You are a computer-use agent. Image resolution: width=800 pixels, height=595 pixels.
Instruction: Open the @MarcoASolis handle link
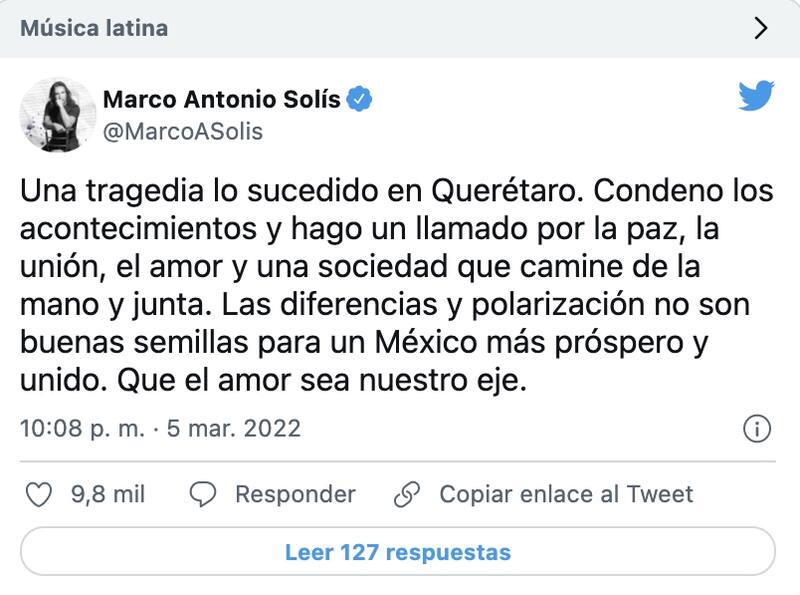(x=183, y=131)
